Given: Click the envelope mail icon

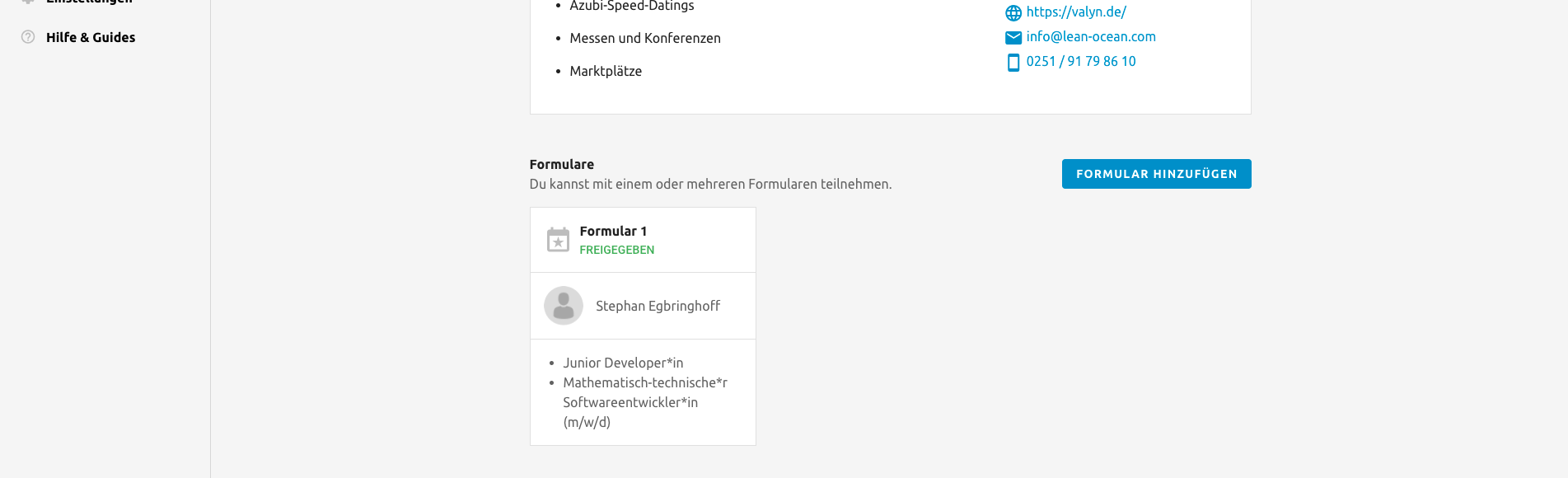Looking at the screenshot, I should (1013, 37).
